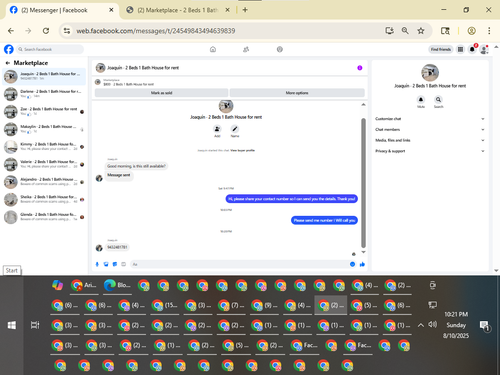Open the Facebook Home icon

tap(213, 49)
